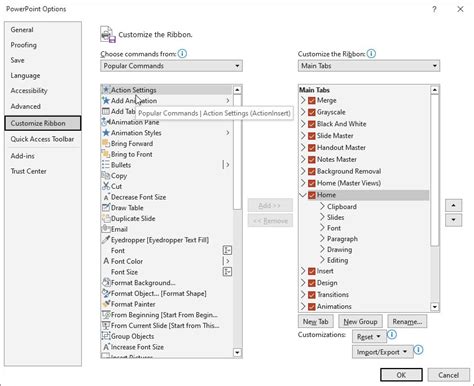
Task: Click the Cut scissors icon
Action: point(106,186)
